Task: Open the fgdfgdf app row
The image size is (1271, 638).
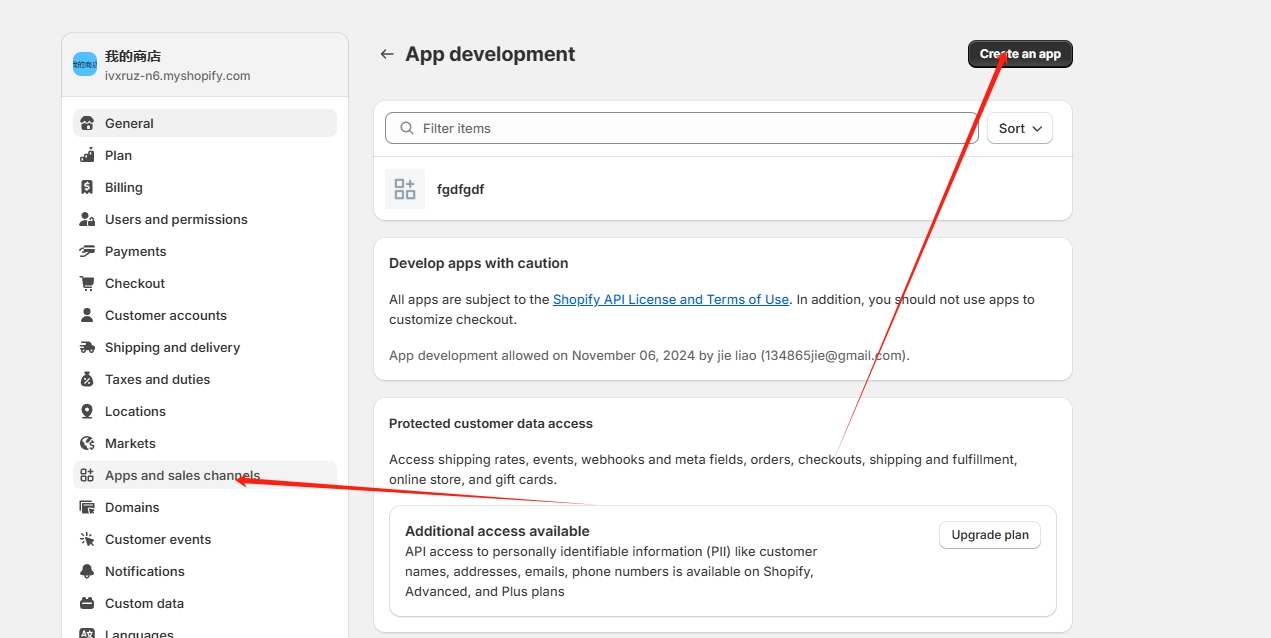Action: point(723,189)
